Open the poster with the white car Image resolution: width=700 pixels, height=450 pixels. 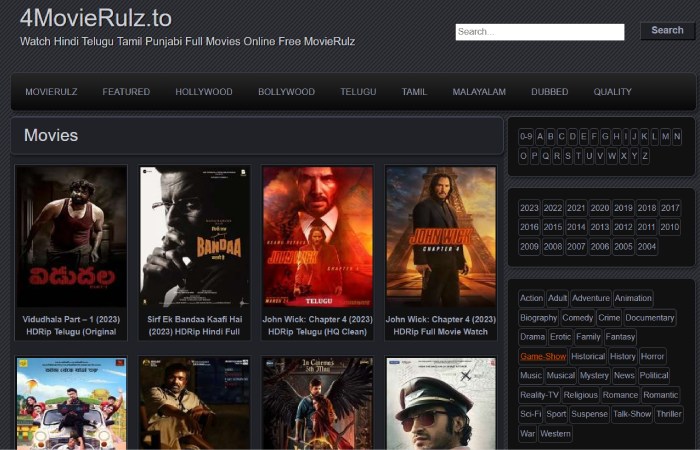pos(71,403)
